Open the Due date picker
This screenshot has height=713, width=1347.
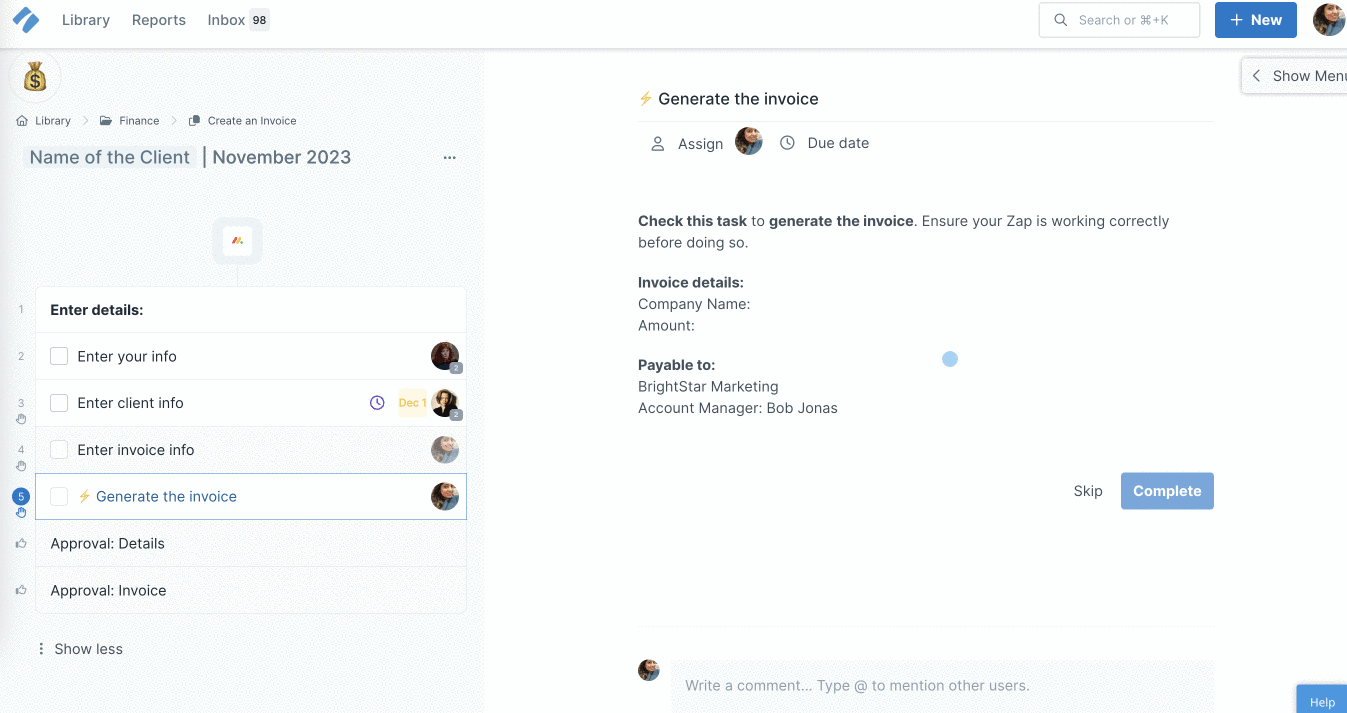(x=825, y=143)
